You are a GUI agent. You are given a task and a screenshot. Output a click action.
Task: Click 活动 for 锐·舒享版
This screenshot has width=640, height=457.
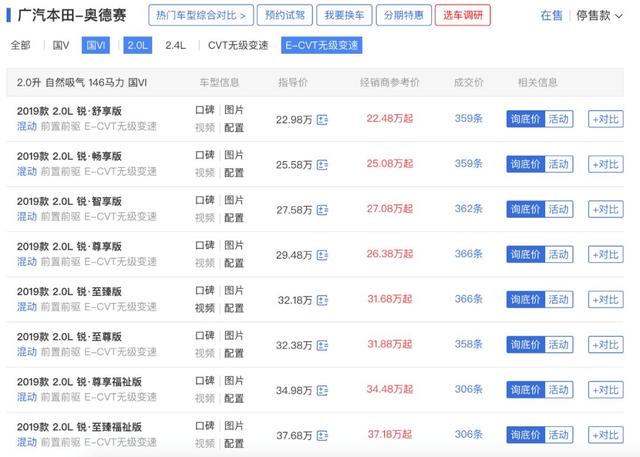point(559,119)
